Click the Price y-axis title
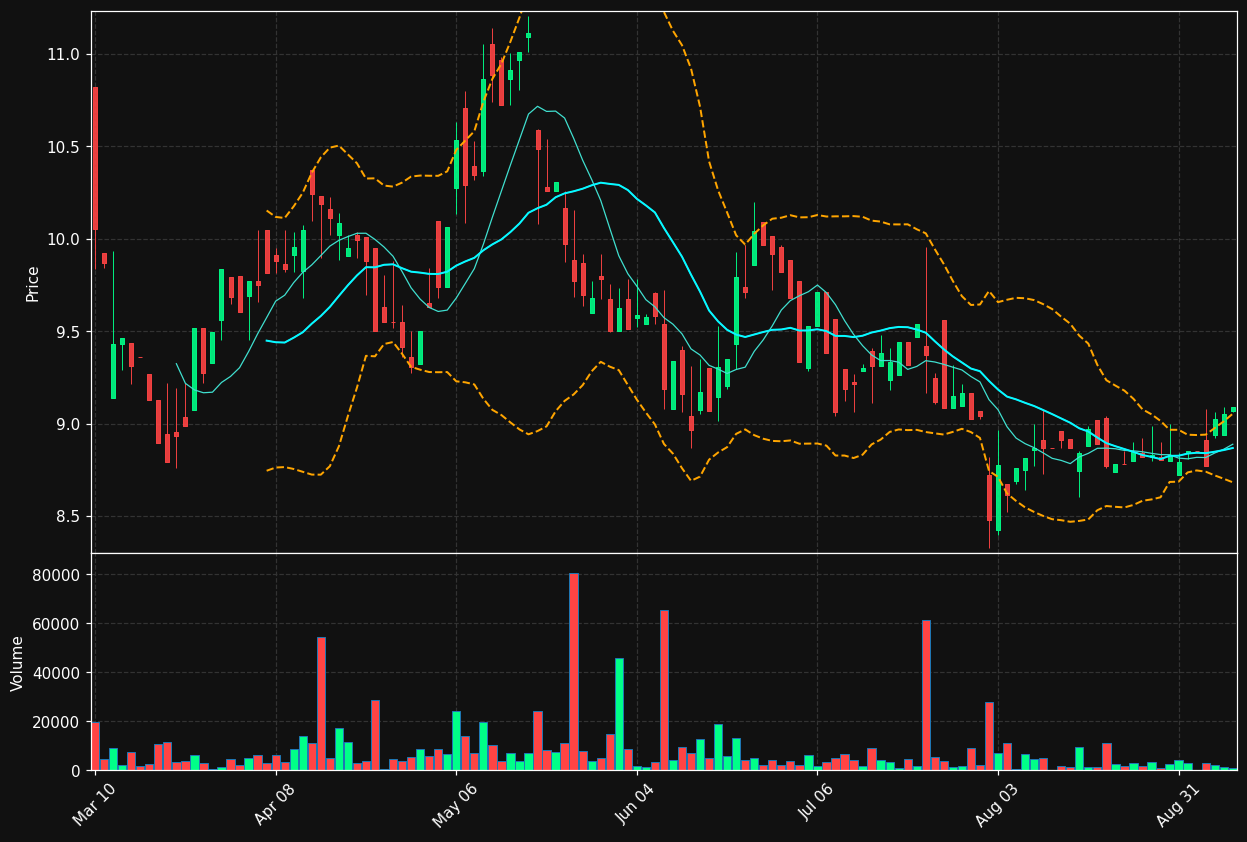 (33, 283)
